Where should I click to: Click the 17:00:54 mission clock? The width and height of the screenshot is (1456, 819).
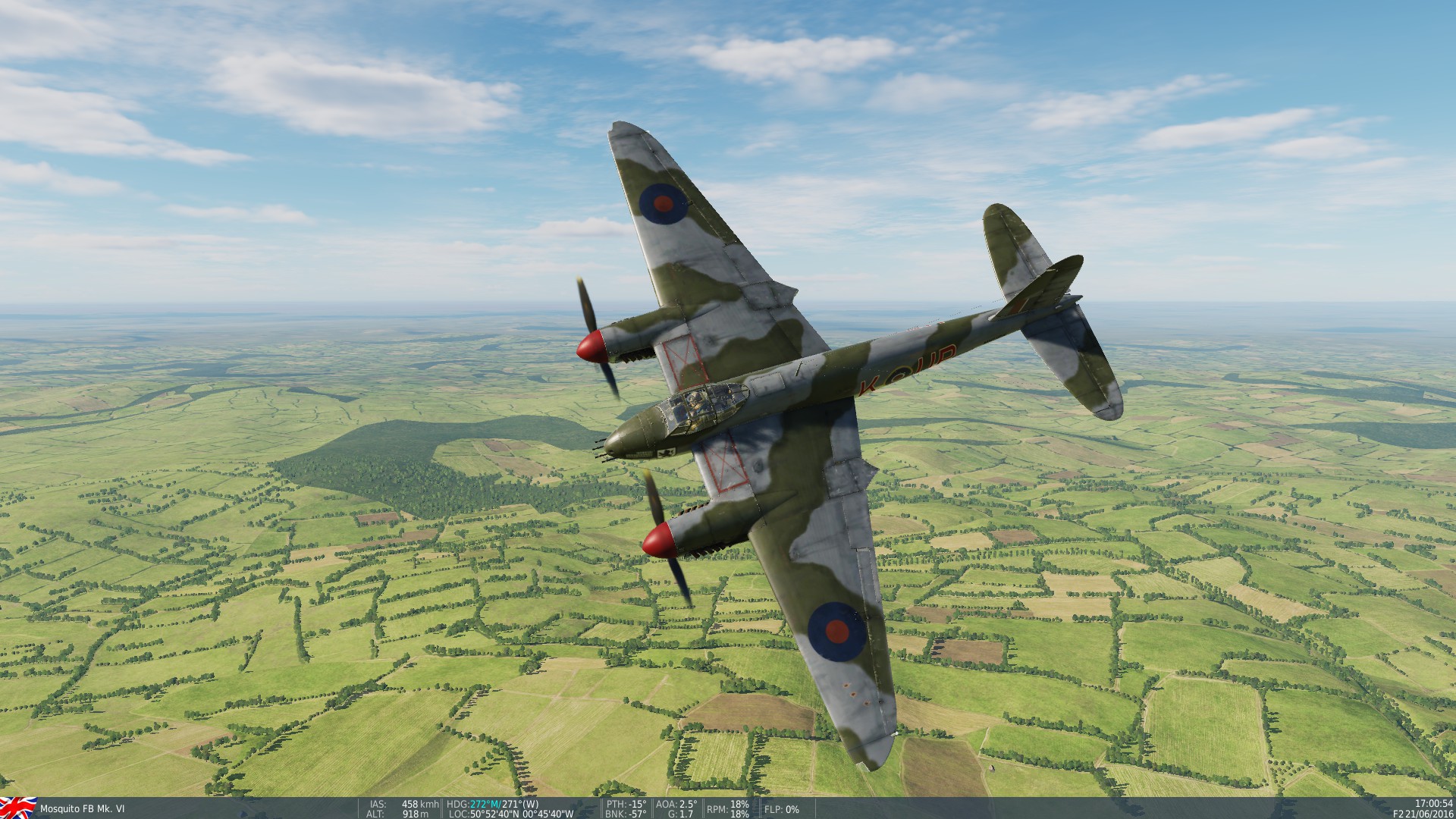[1433, 804]
